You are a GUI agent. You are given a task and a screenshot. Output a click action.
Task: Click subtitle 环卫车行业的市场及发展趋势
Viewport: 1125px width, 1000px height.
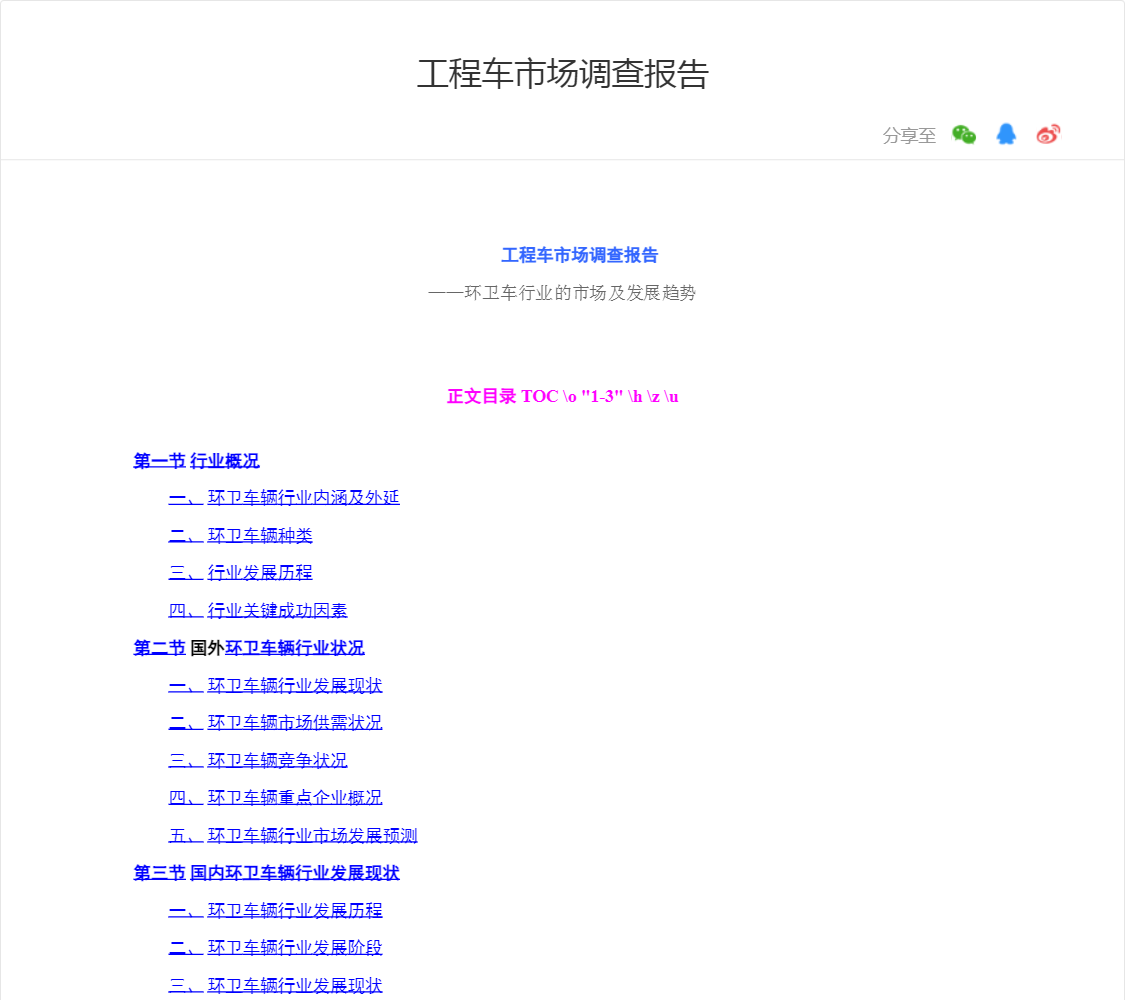pos(562,293)
